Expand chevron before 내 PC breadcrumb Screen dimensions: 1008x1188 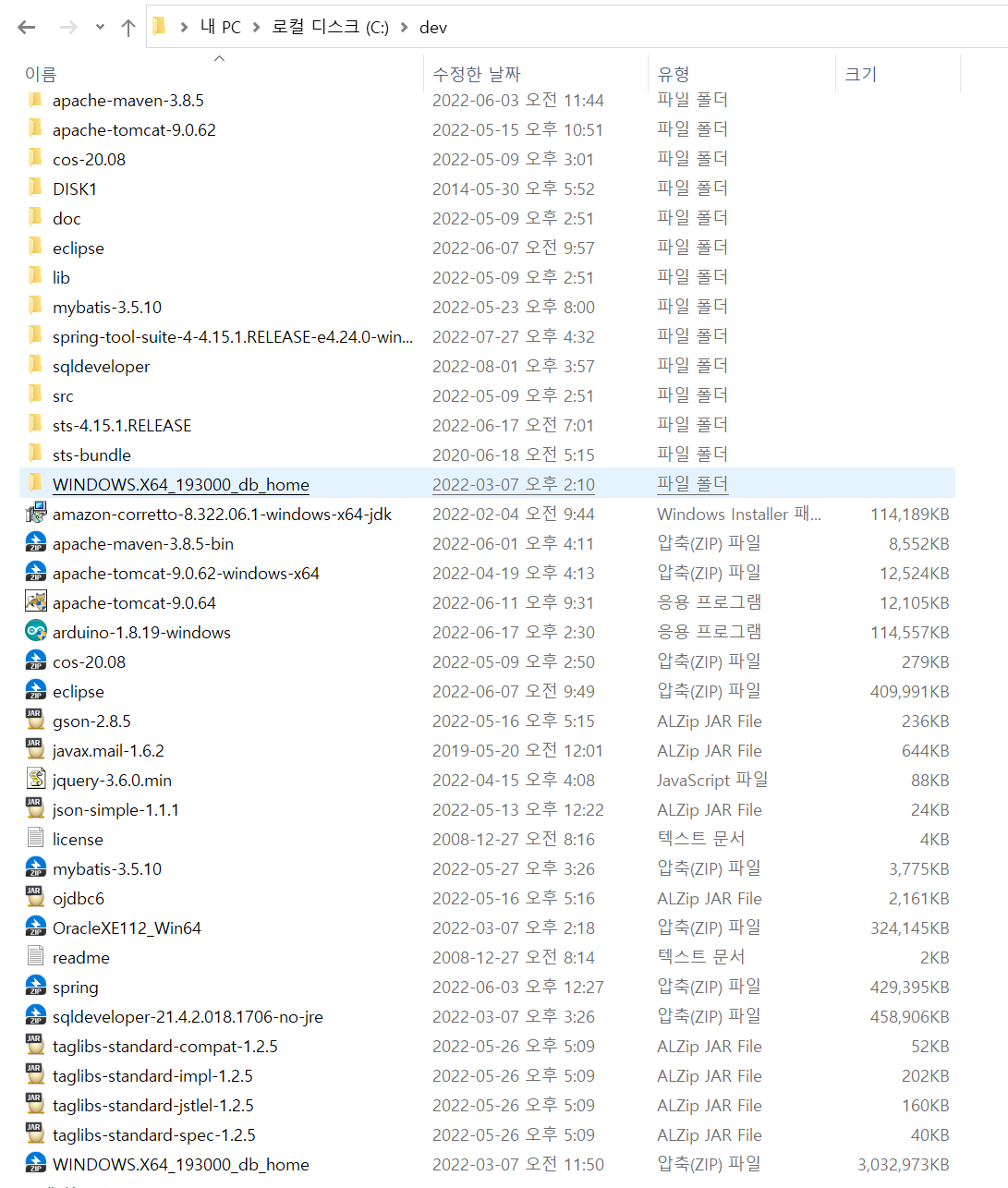coord(184,28)
